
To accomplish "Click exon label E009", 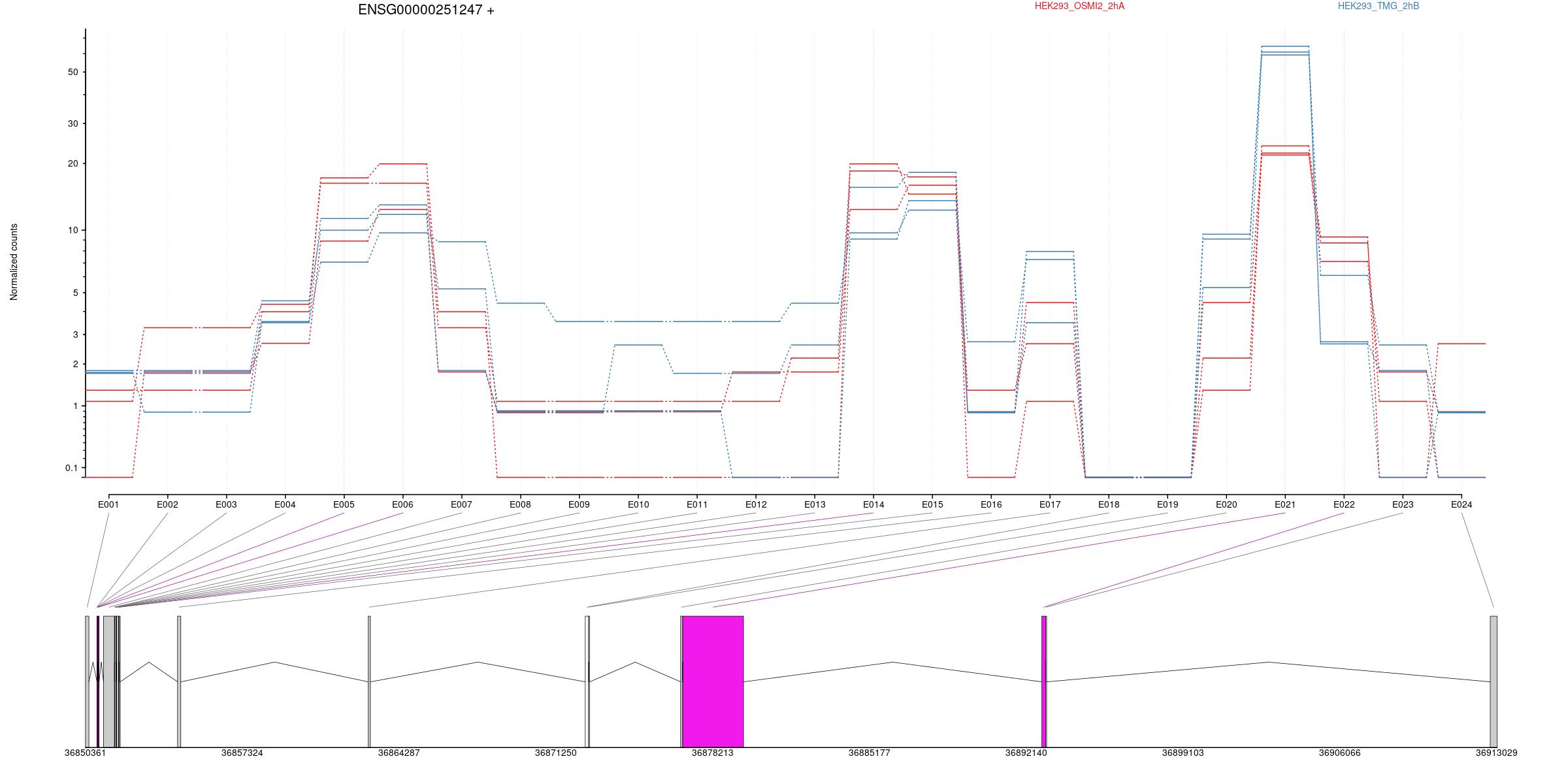I will coord(579,504).
